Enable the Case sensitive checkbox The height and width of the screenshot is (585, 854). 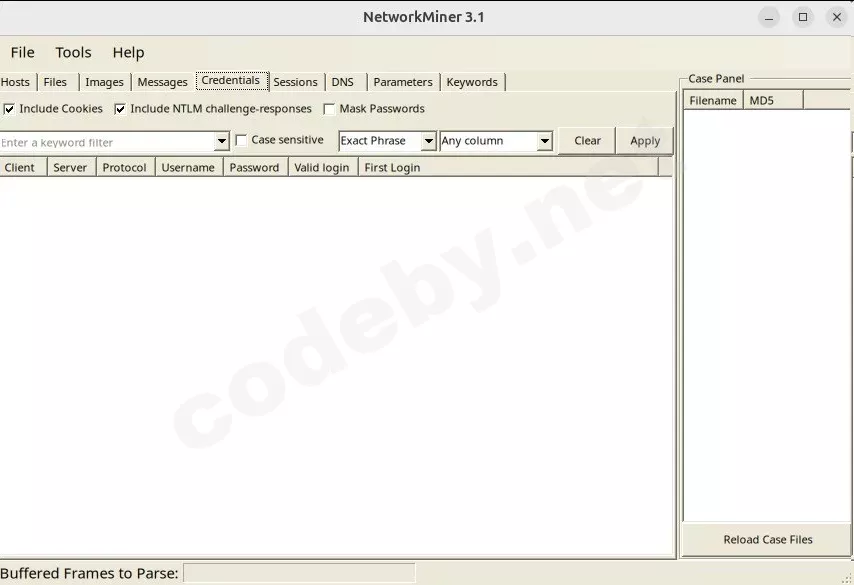[x=241, y=141]
